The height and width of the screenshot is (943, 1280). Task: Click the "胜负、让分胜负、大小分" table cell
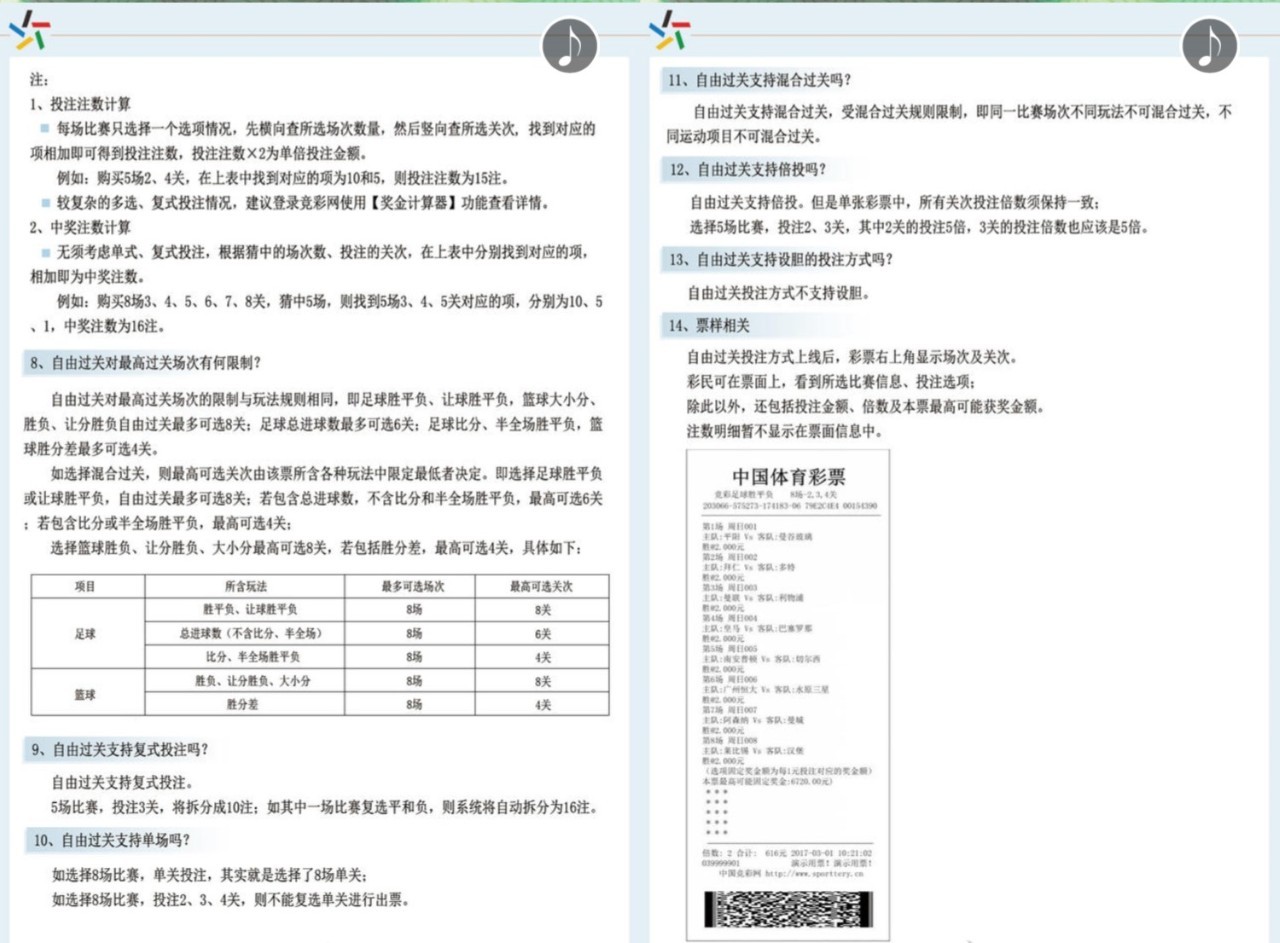pos(244,681)
